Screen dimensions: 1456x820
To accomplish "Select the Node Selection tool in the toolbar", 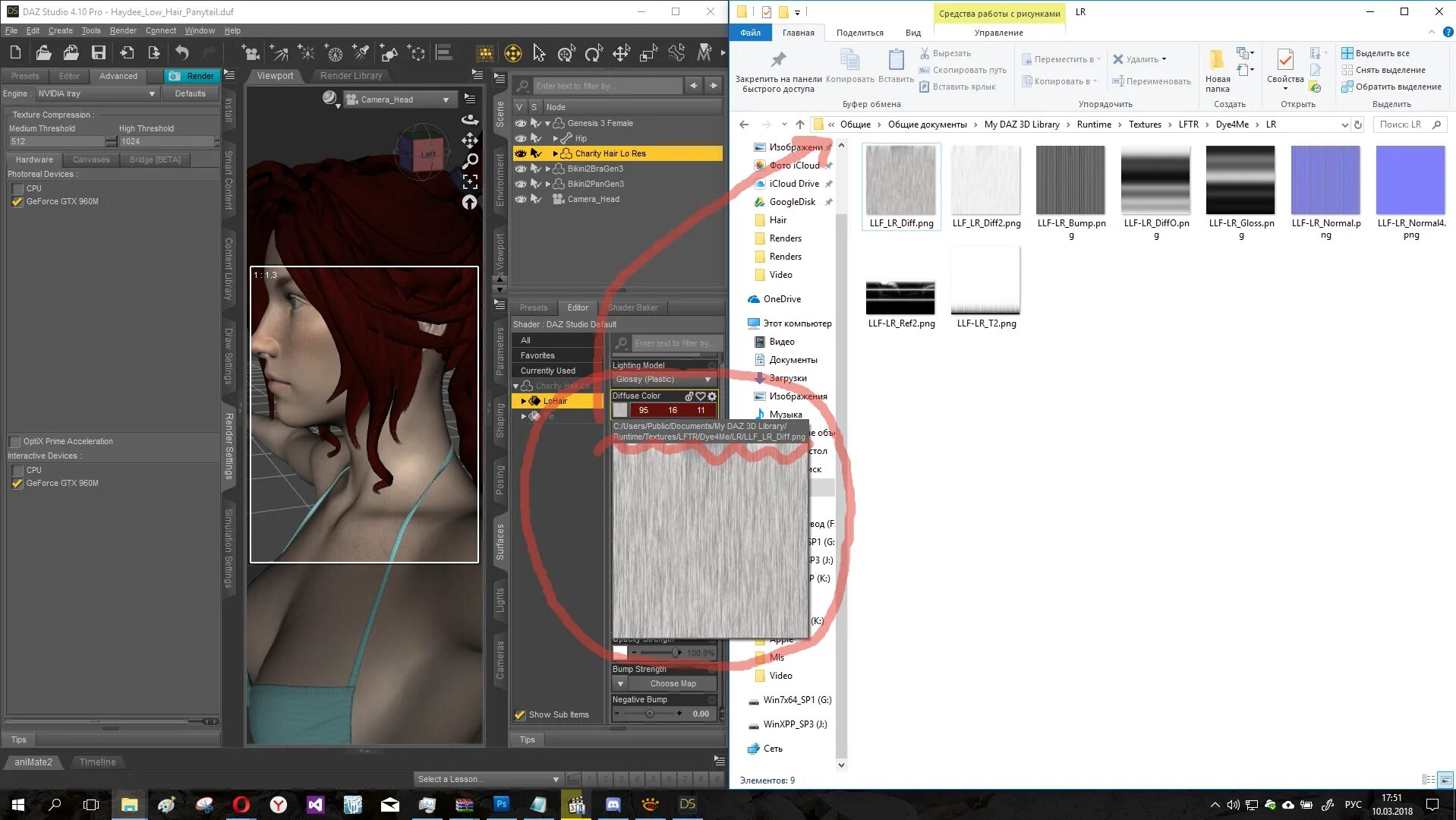I will pyautogui.click(x=537, y=54).
